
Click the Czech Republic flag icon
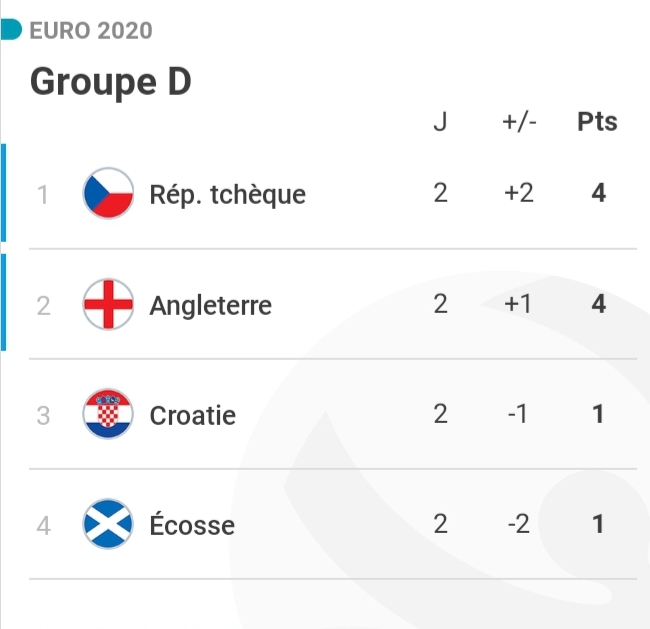click(x=108, y=193)
